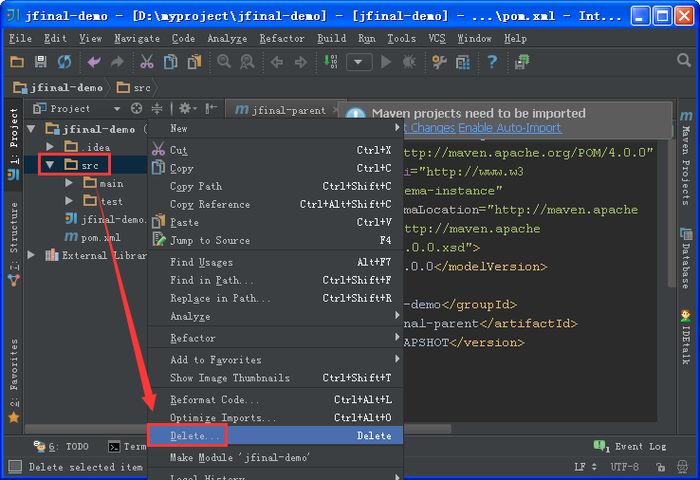Choose Make Module 'jfinal-demo'
This screenshot has height=480, width=700.
click(275, 457)
